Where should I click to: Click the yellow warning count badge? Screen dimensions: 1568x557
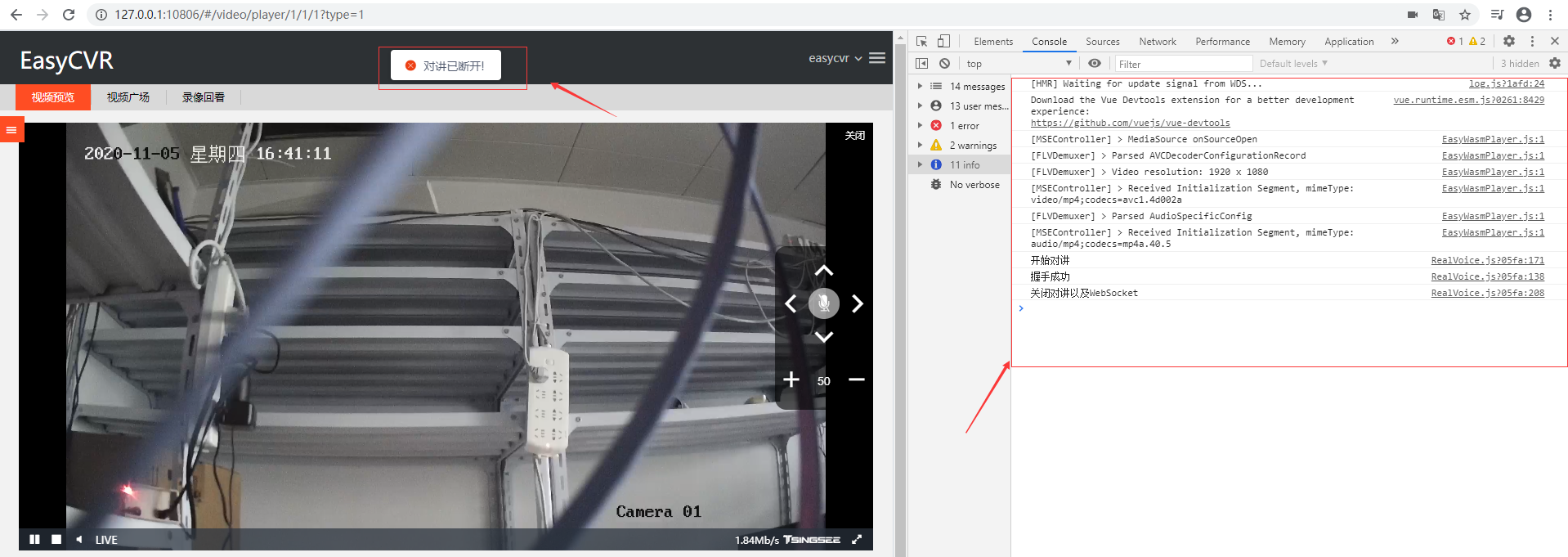(x=1477, y=41)
